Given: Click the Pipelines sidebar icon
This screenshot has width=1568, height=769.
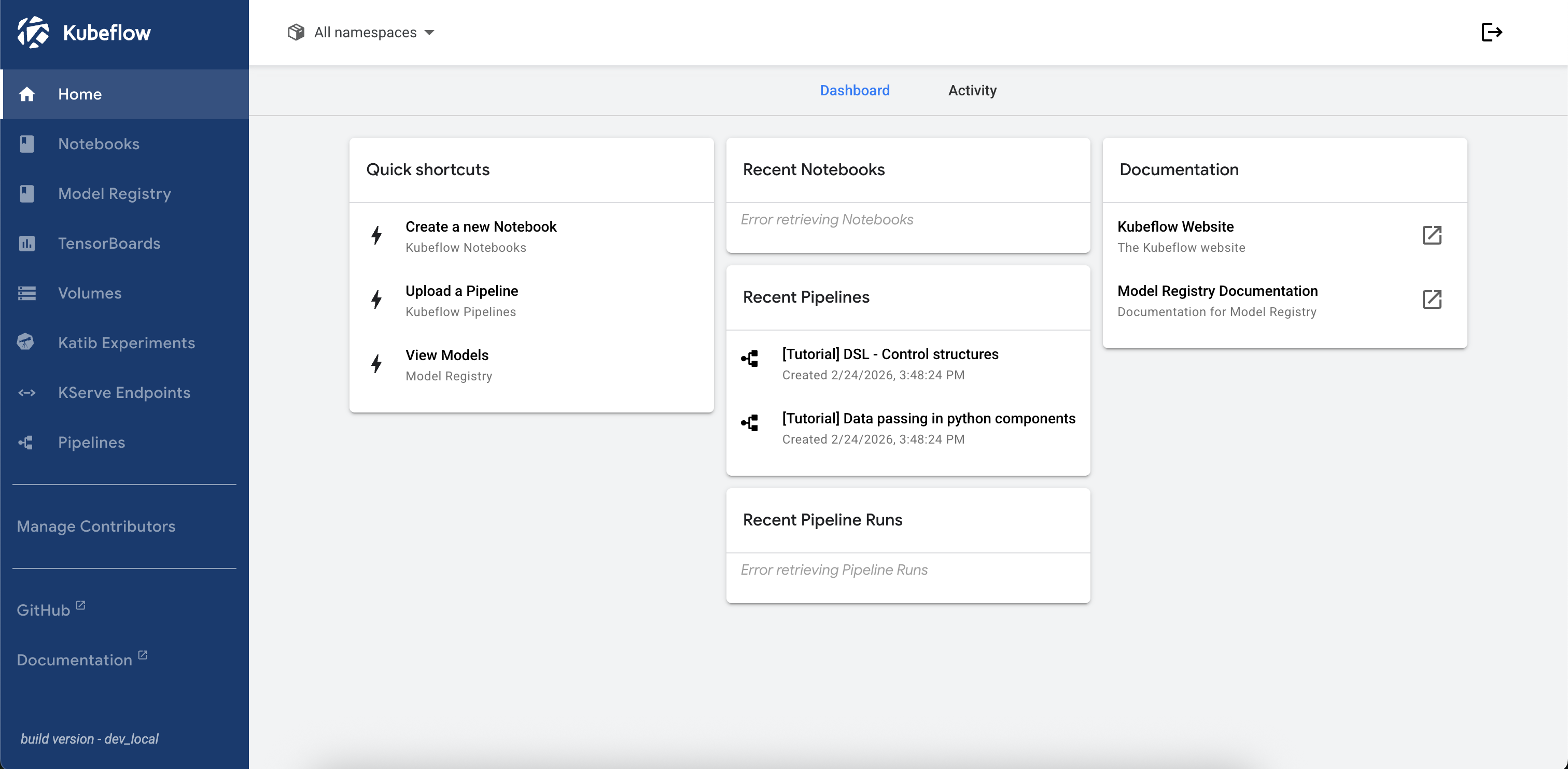Looking at the screenshot, I should [26, 443].
